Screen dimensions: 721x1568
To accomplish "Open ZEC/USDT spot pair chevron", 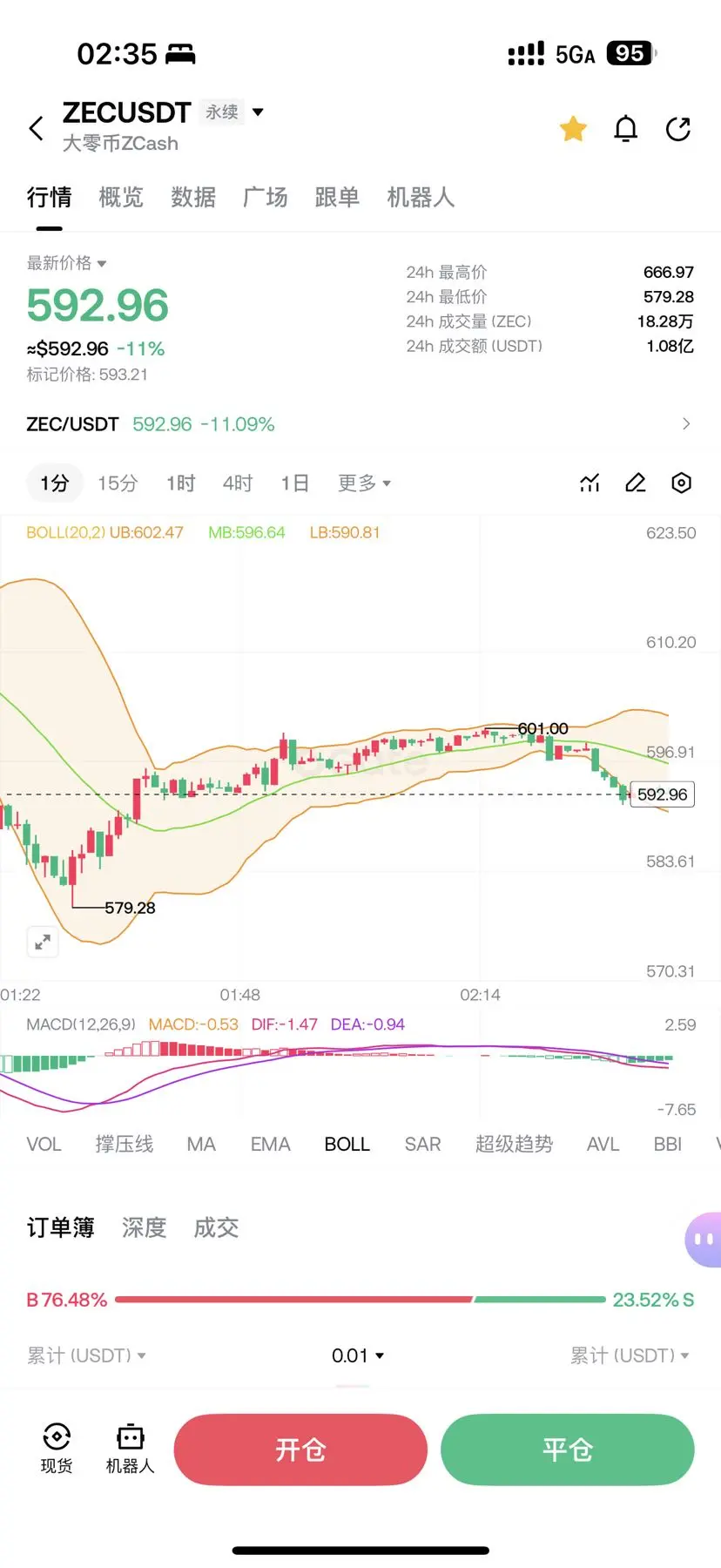I will pyautogui.click(x=686, y=424).
